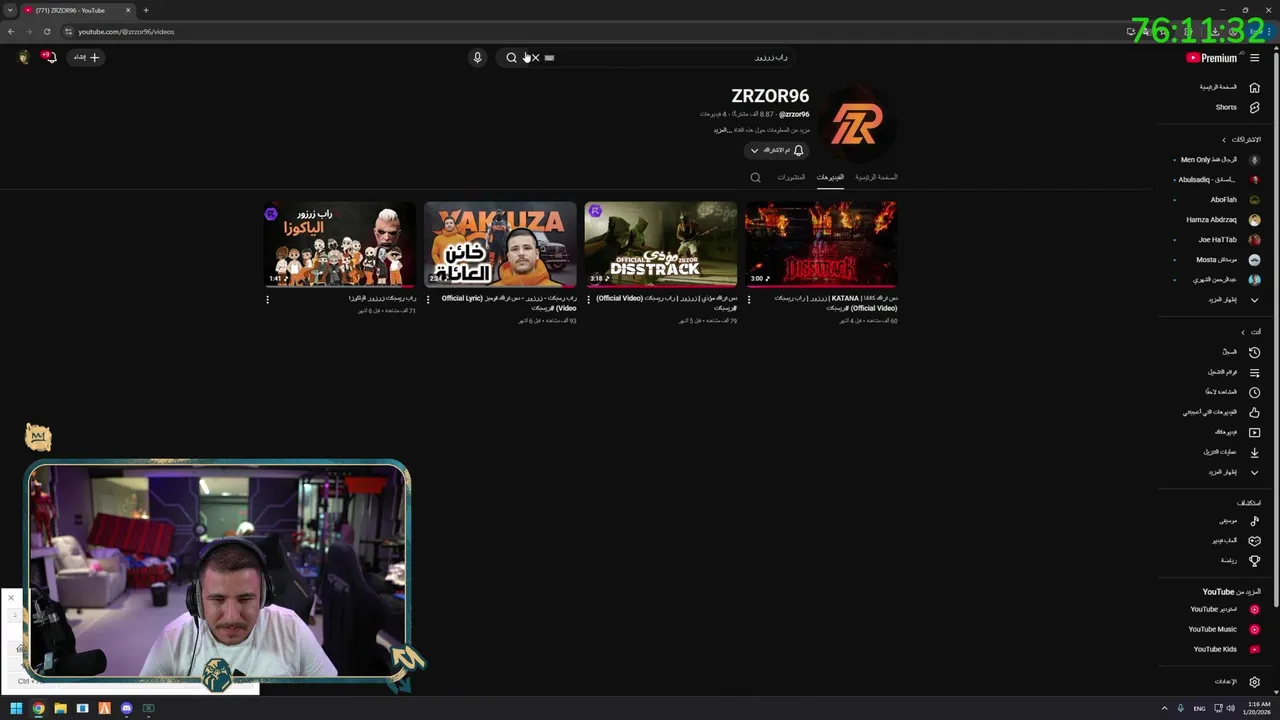Open the Watch Later clock icon
Screen dimensions: 1280x720
point(1254,392)
